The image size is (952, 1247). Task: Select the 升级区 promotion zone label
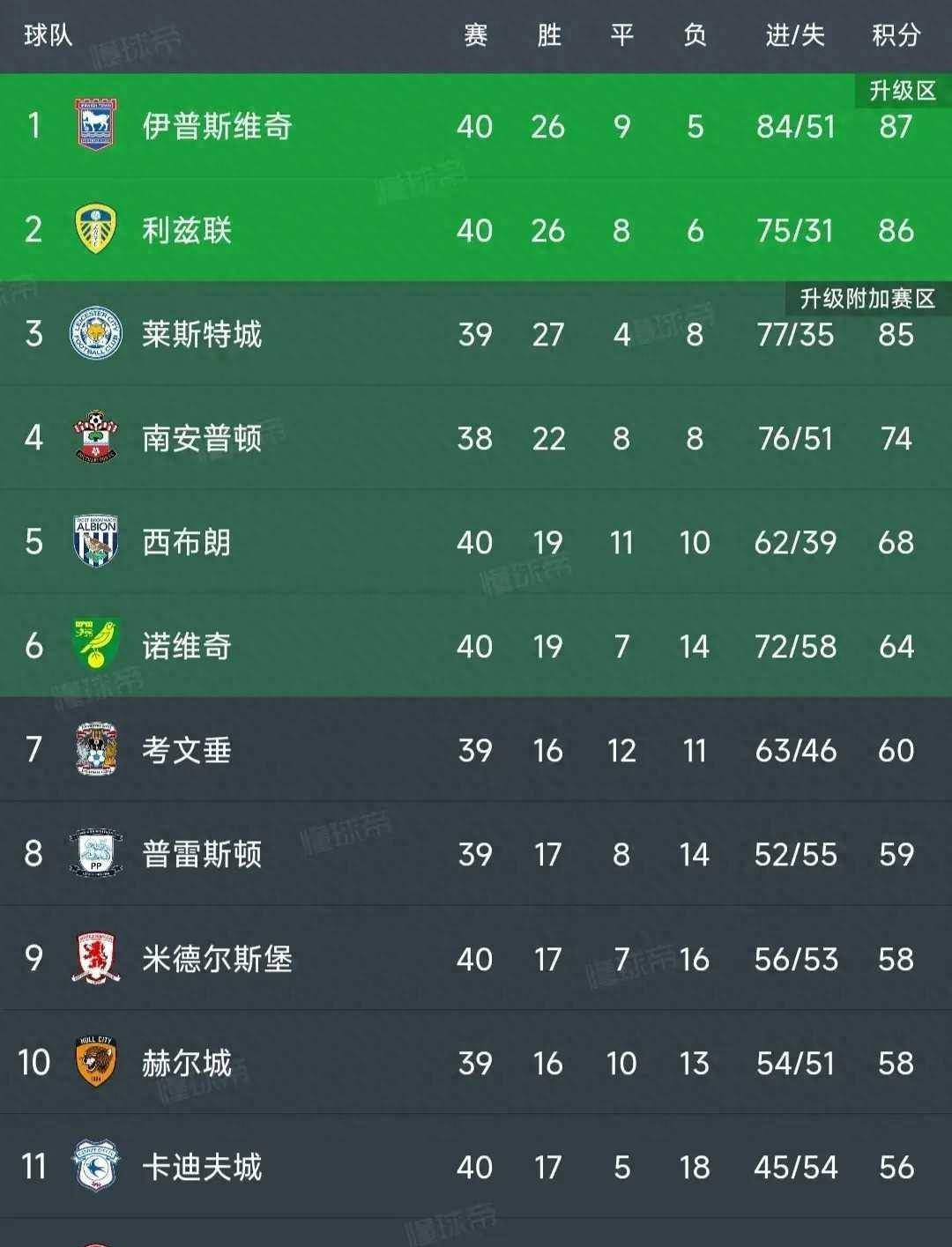click(x=903, y=91)
